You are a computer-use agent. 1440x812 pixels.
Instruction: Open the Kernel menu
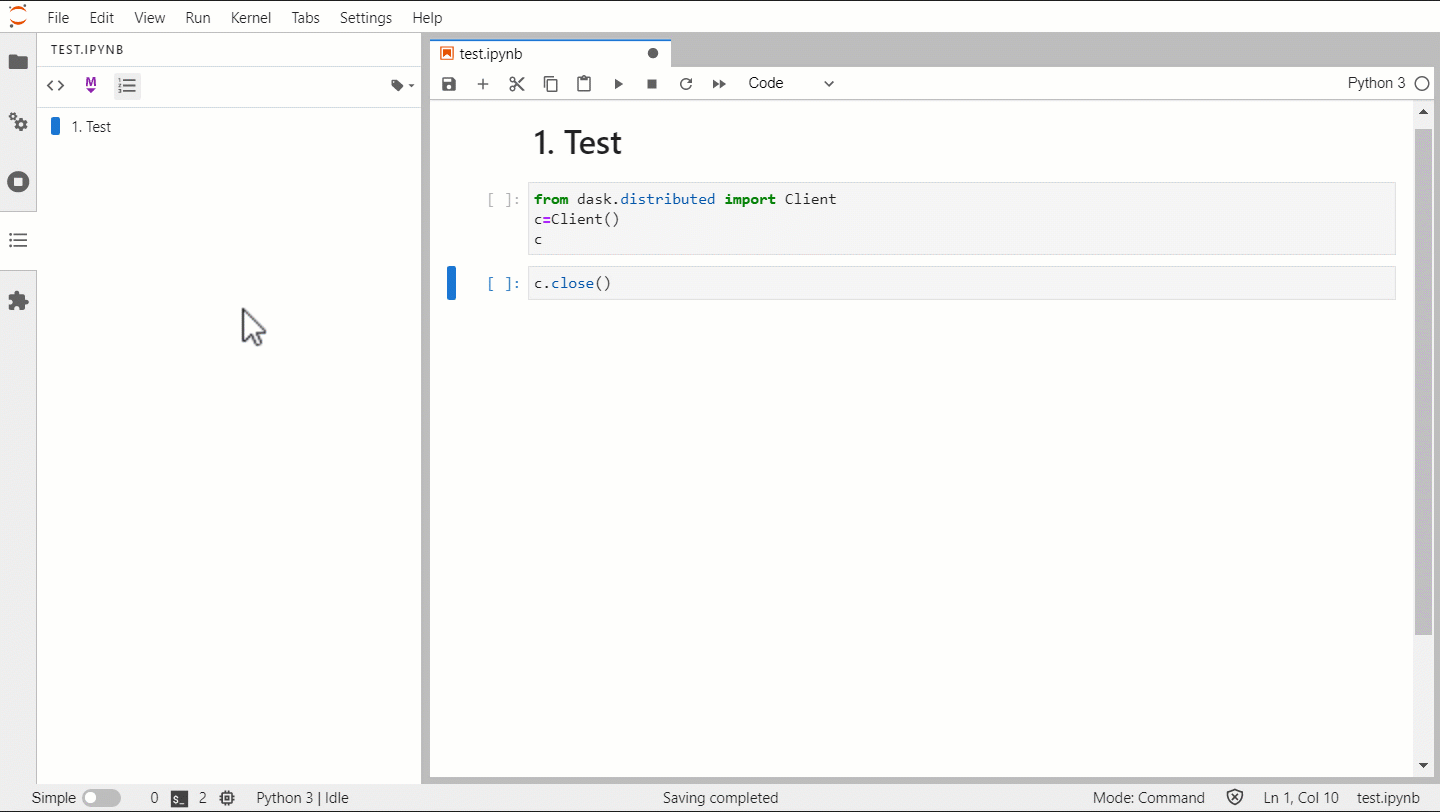[250, 18]
